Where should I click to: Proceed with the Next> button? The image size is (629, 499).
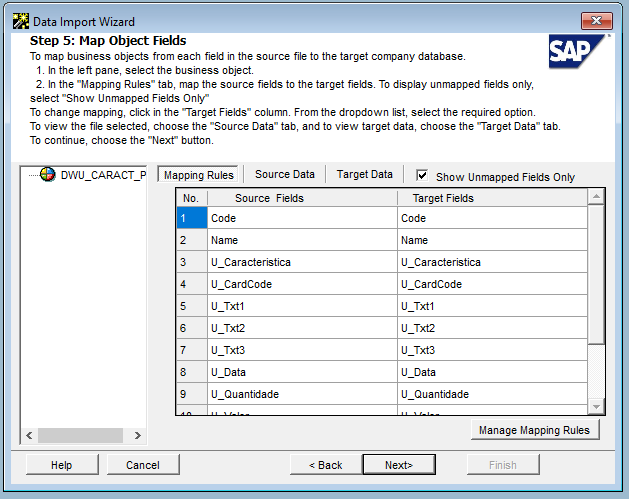[x=399, y=465]
